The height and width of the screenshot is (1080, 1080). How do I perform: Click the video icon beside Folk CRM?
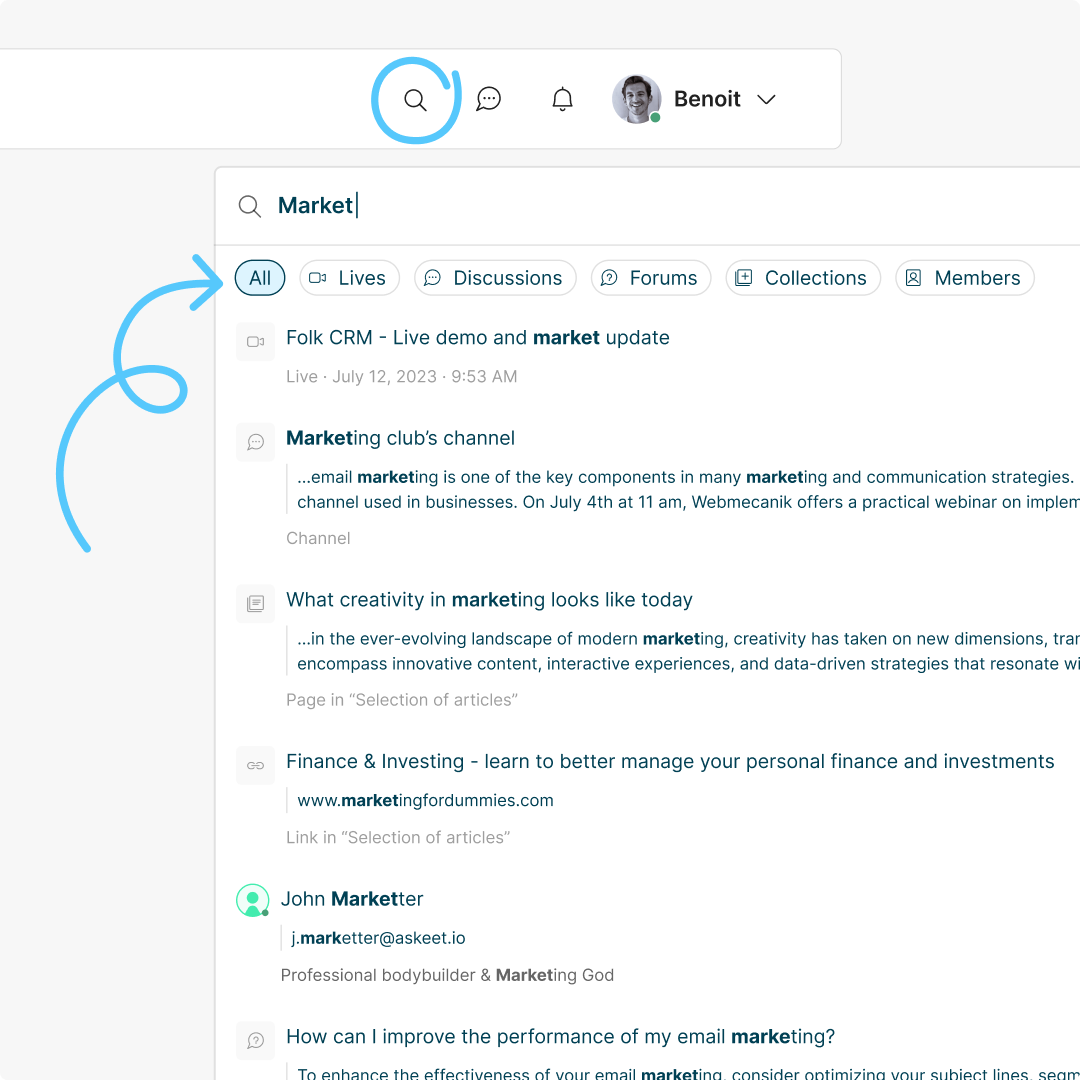click(x=255, y=342)
